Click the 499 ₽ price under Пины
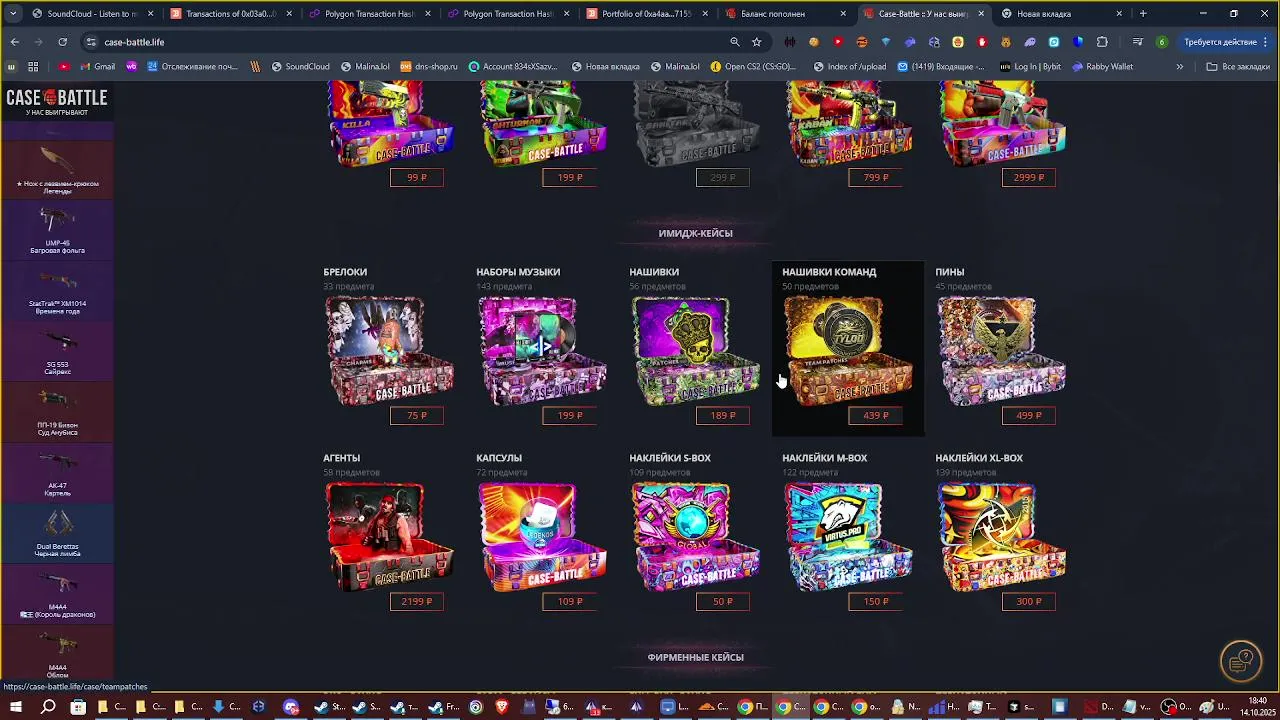 coord(1029,416)
